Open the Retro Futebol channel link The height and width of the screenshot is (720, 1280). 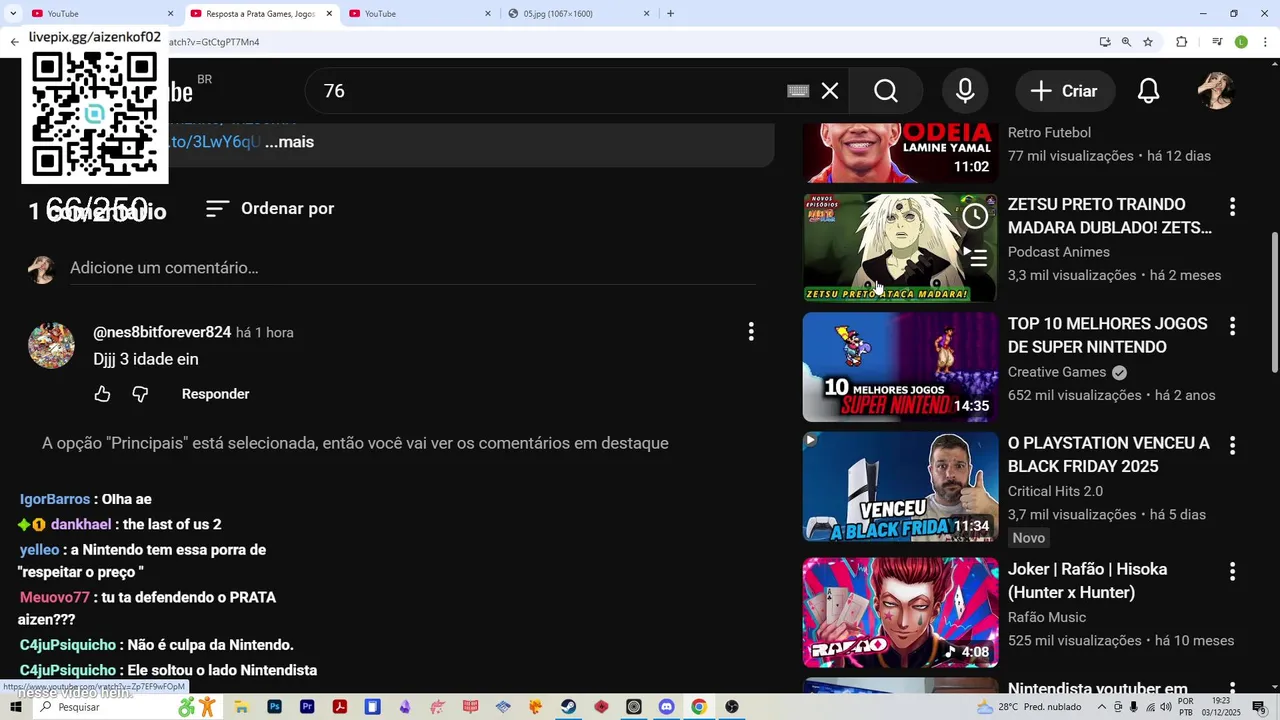point(1049,132)
